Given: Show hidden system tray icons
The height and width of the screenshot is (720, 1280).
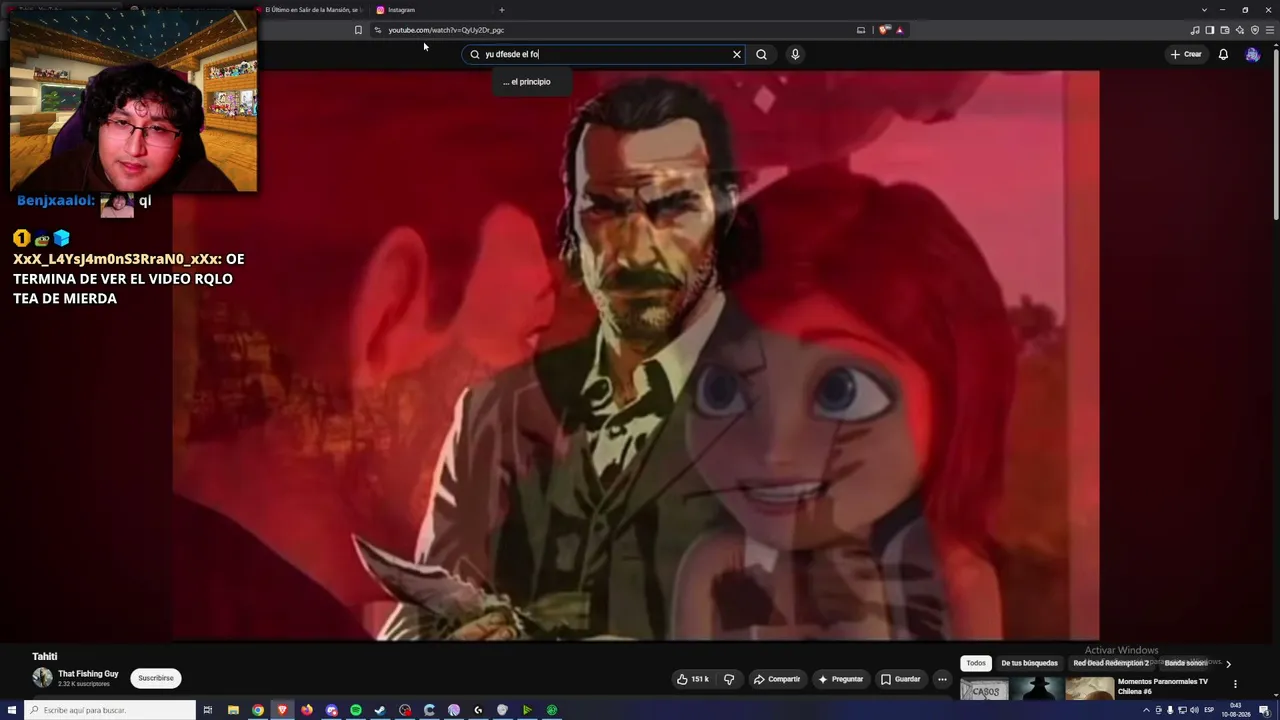Looking at the screenshot, I should click(1146, 710).
